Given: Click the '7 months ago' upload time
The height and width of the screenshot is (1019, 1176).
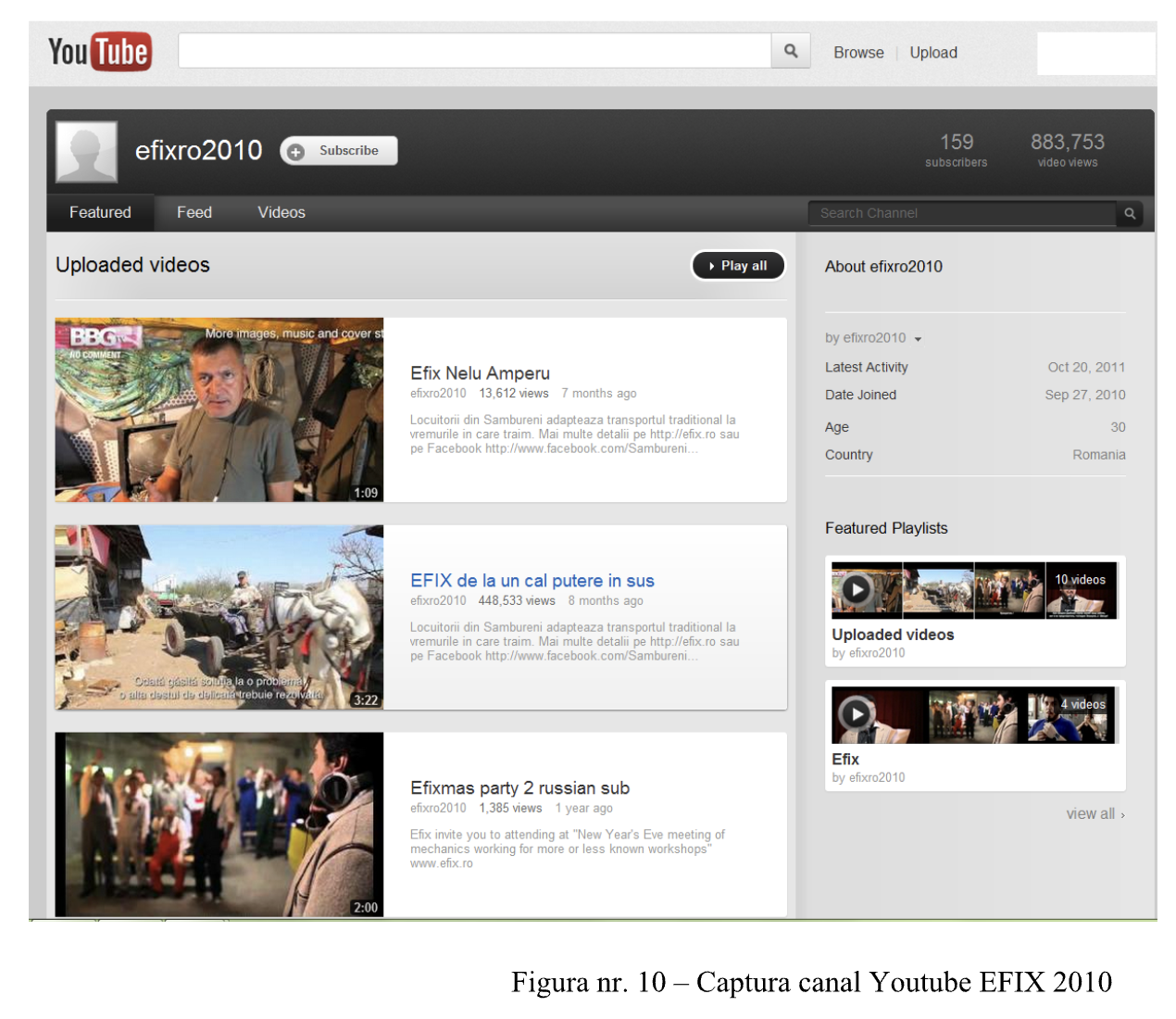Looking at the screenshot, I should point(599,394).
